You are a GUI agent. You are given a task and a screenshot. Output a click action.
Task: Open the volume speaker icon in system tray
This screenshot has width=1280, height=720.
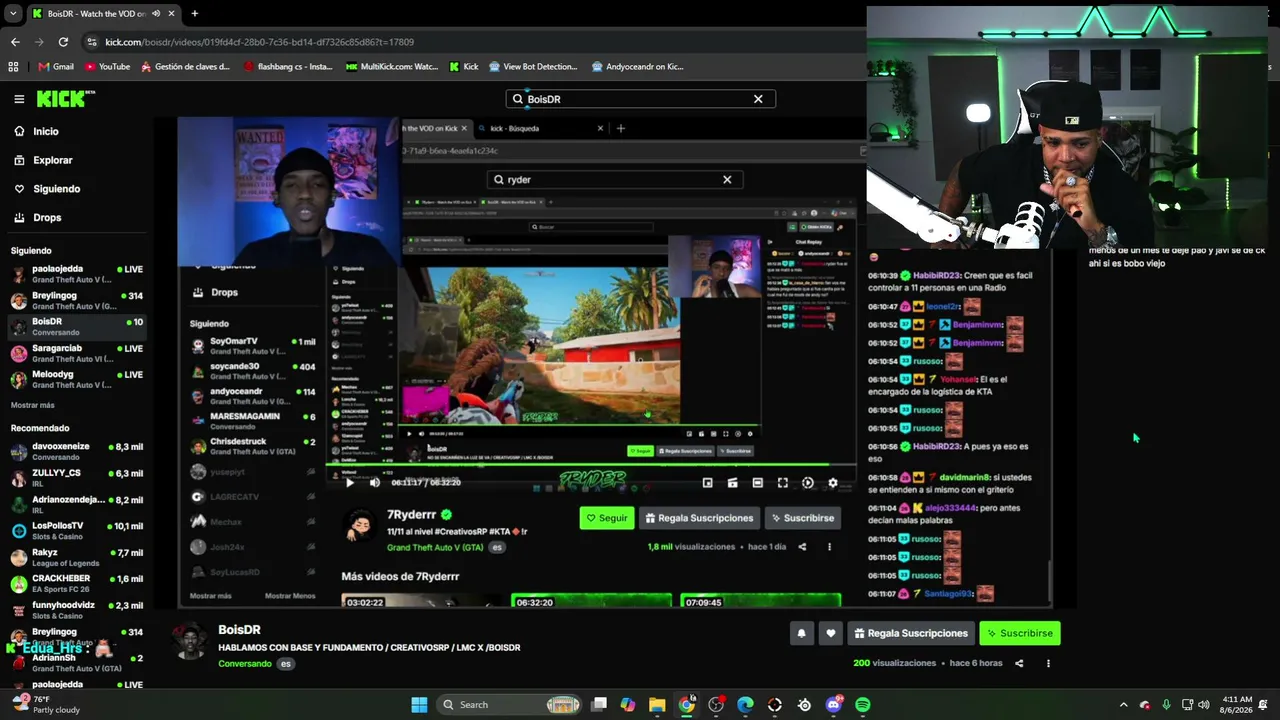(x=1204, y=705)
